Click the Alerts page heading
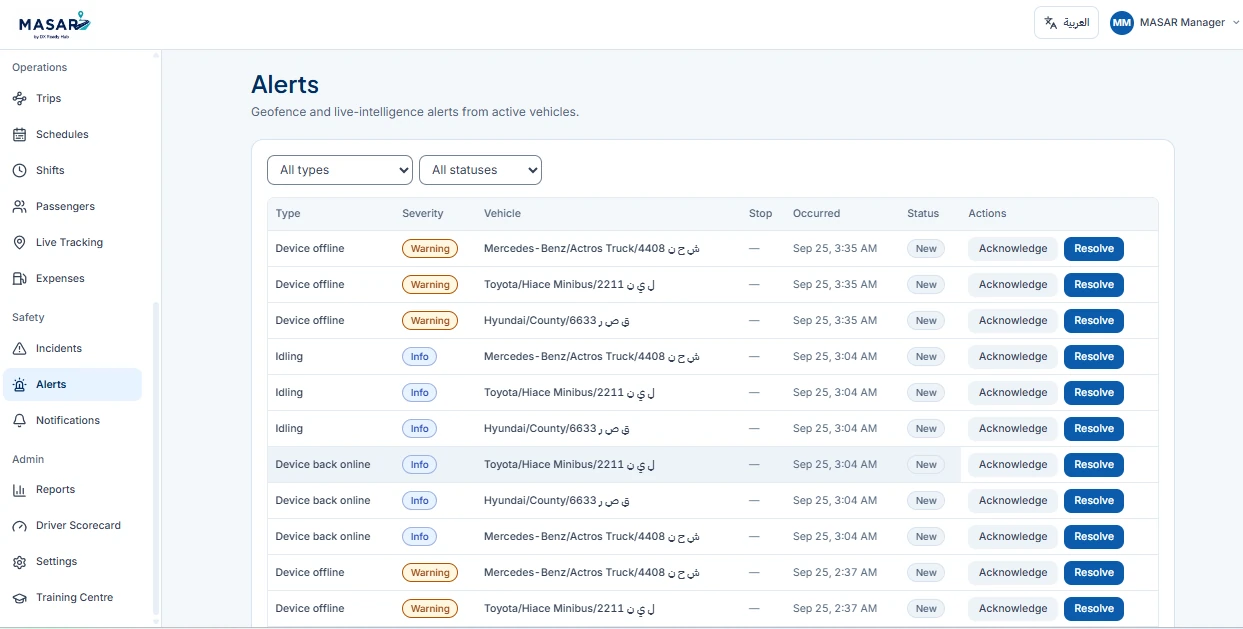The width and height of the screenshot is (1243, 629). coord(285,84)
